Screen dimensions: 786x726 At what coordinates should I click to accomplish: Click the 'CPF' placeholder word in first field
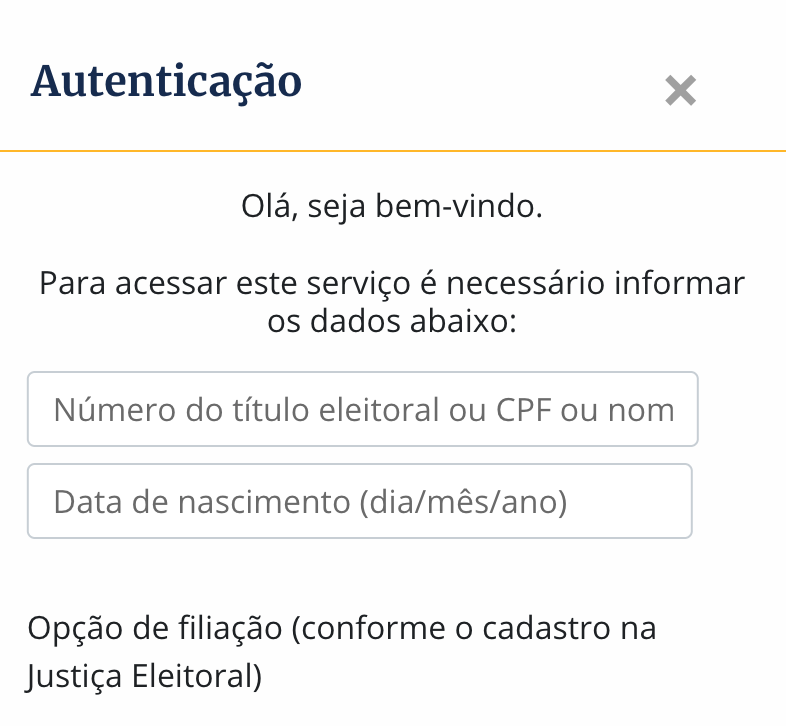[524, 409]
